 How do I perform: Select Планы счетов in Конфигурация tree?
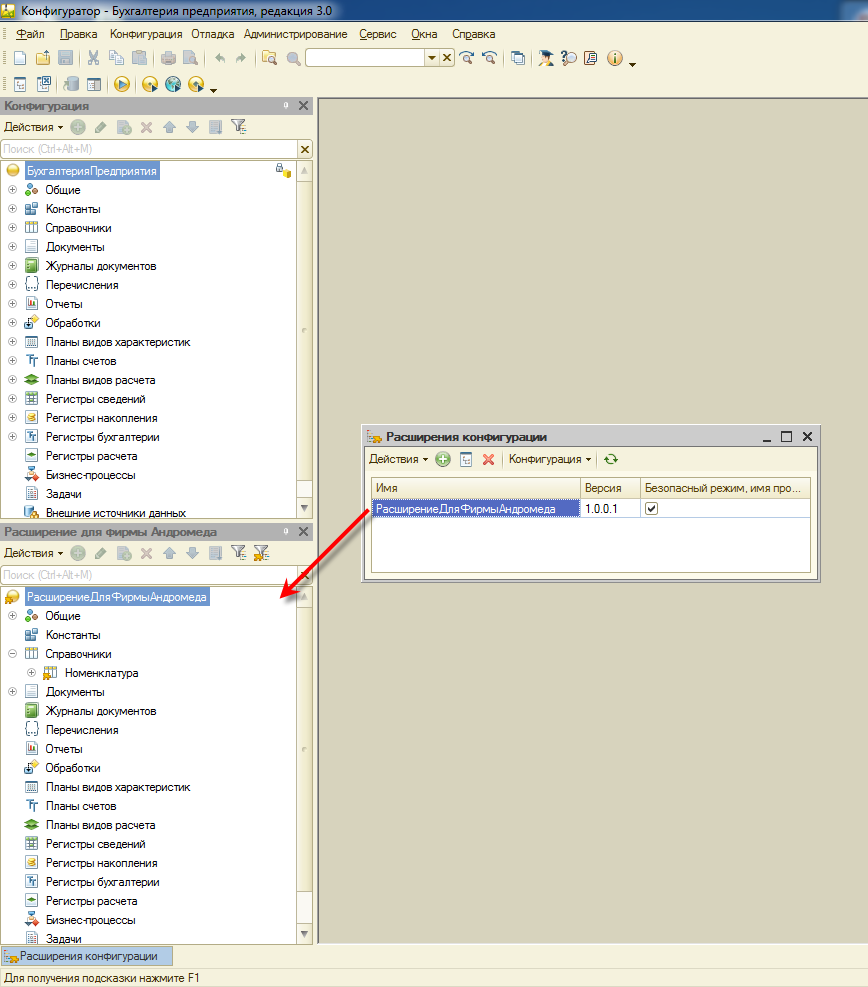81,361
